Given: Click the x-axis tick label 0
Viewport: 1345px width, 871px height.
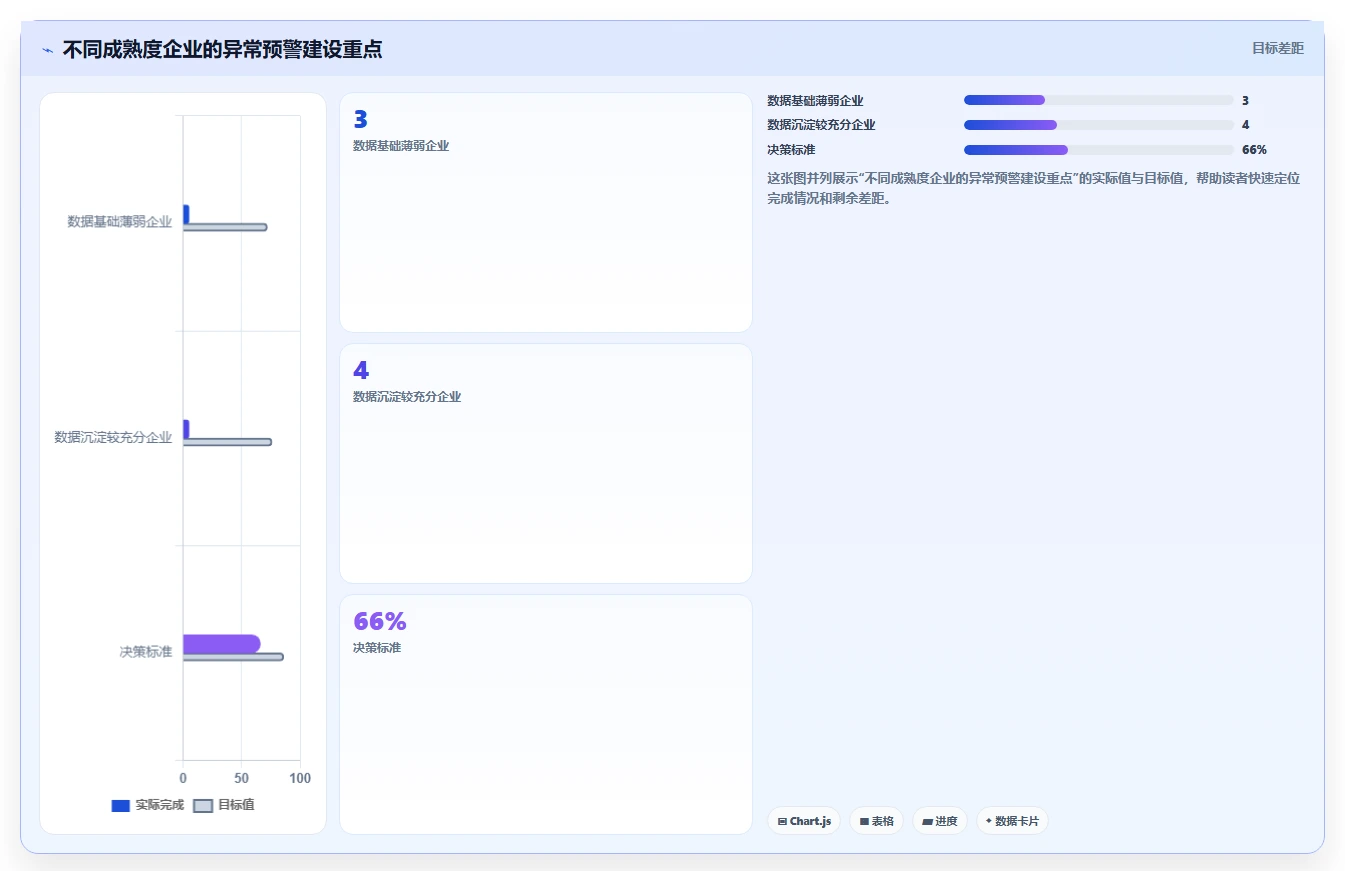Looking at the screenshot, I should 183,778.
